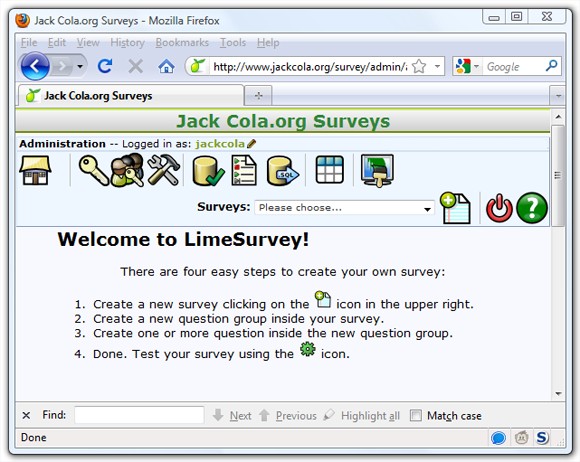Click the small new survey icon in step 1
Image resolution: width=580 pixels, height=462 pixels.
[x=323, y=299]
